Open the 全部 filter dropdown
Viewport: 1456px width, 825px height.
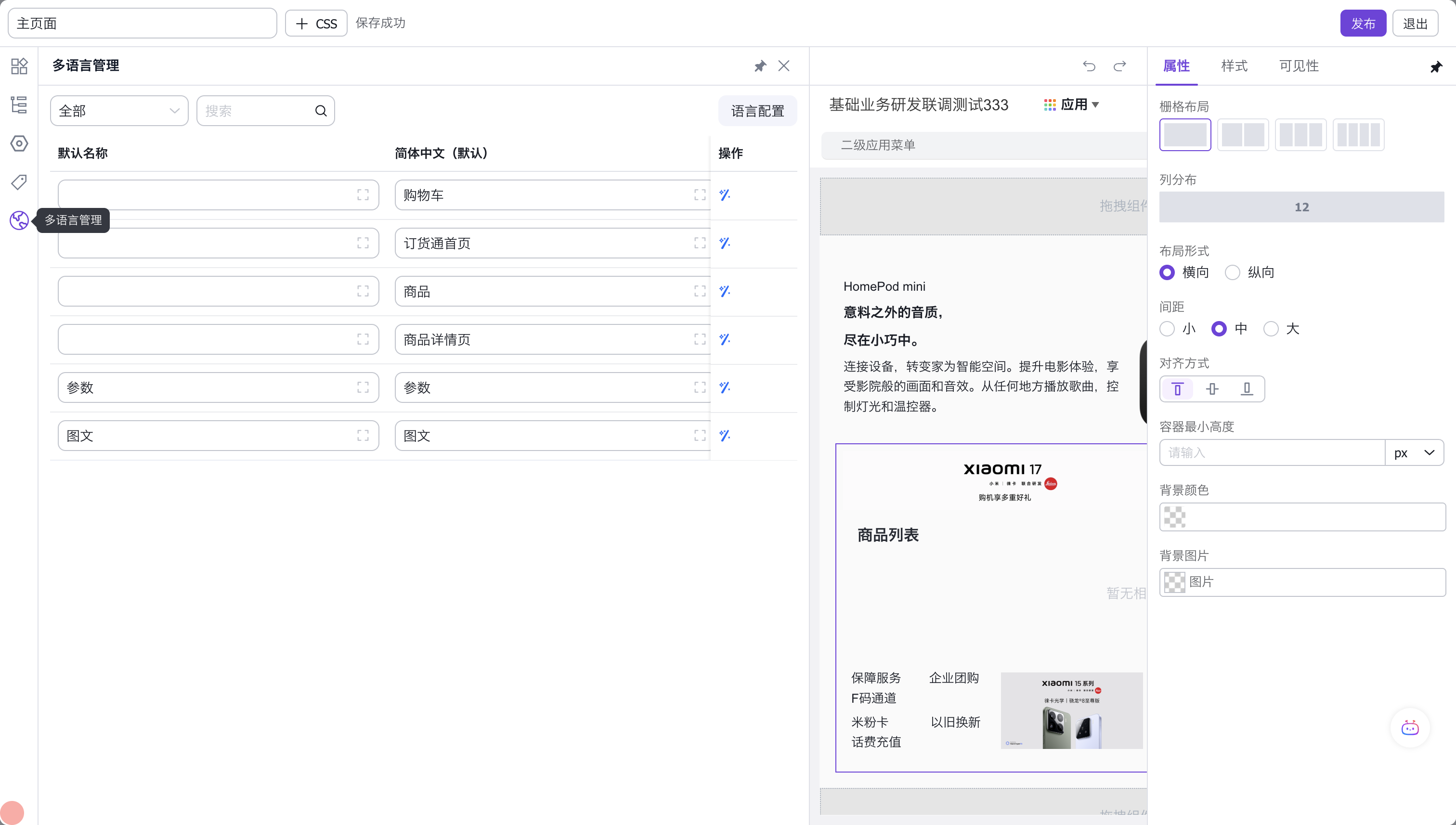point(119,111)
